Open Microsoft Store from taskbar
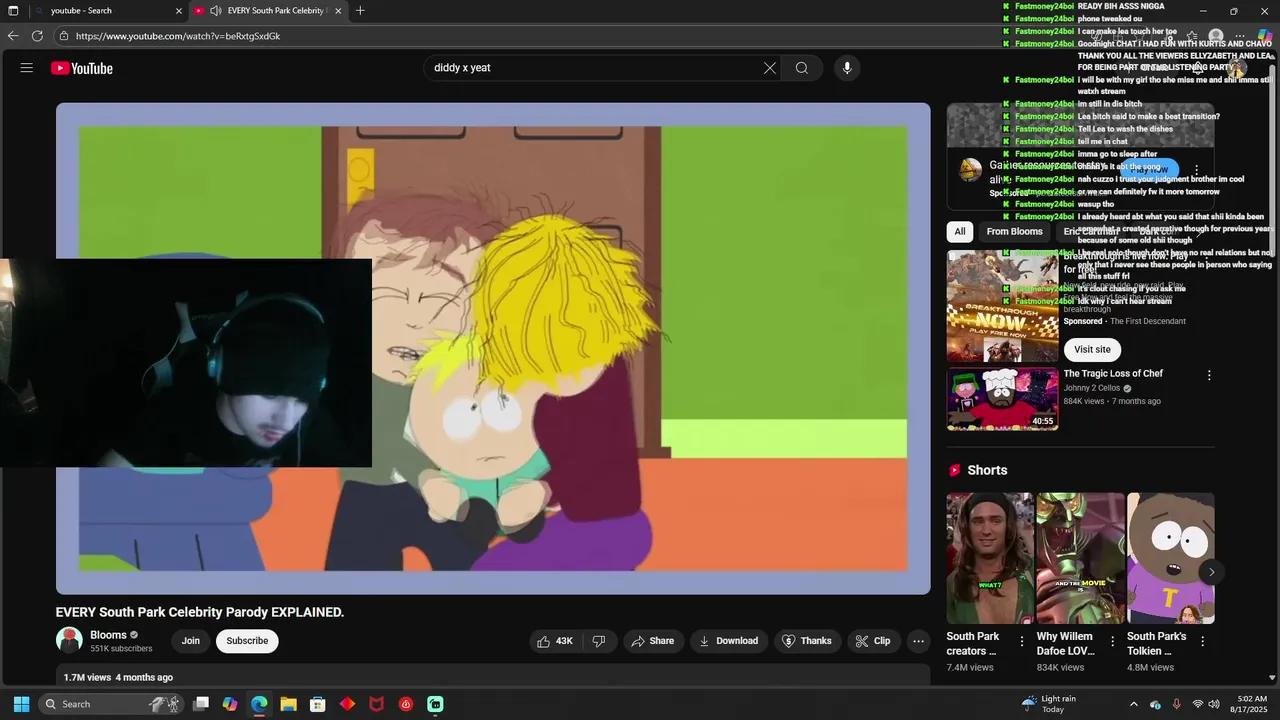The image size is (1280, 720). click(318, 704)
